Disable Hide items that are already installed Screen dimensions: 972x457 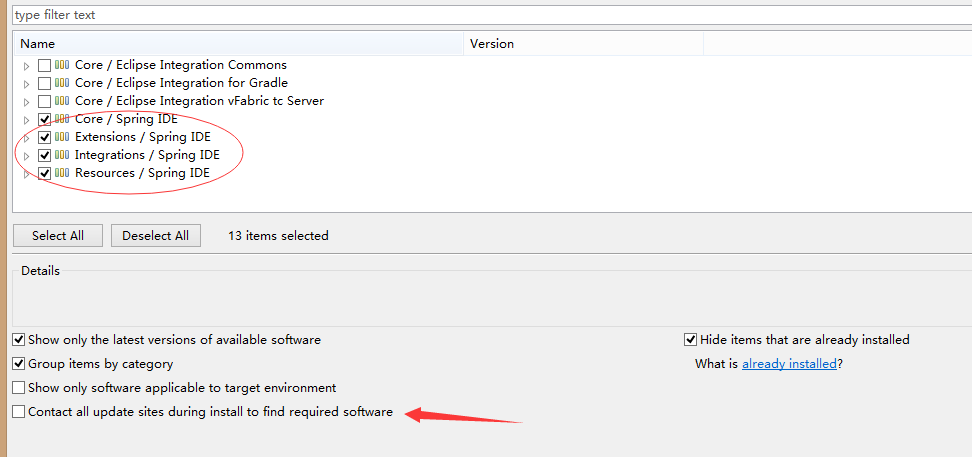click(691, 340)
